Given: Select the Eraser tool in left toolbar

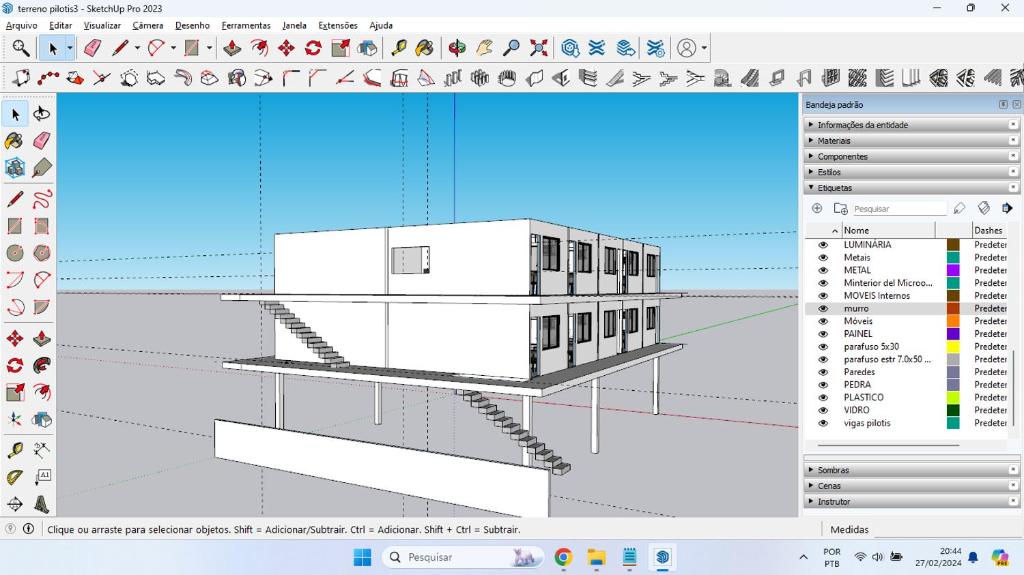Looking at the screenshot, I should [x=42, y=141].
